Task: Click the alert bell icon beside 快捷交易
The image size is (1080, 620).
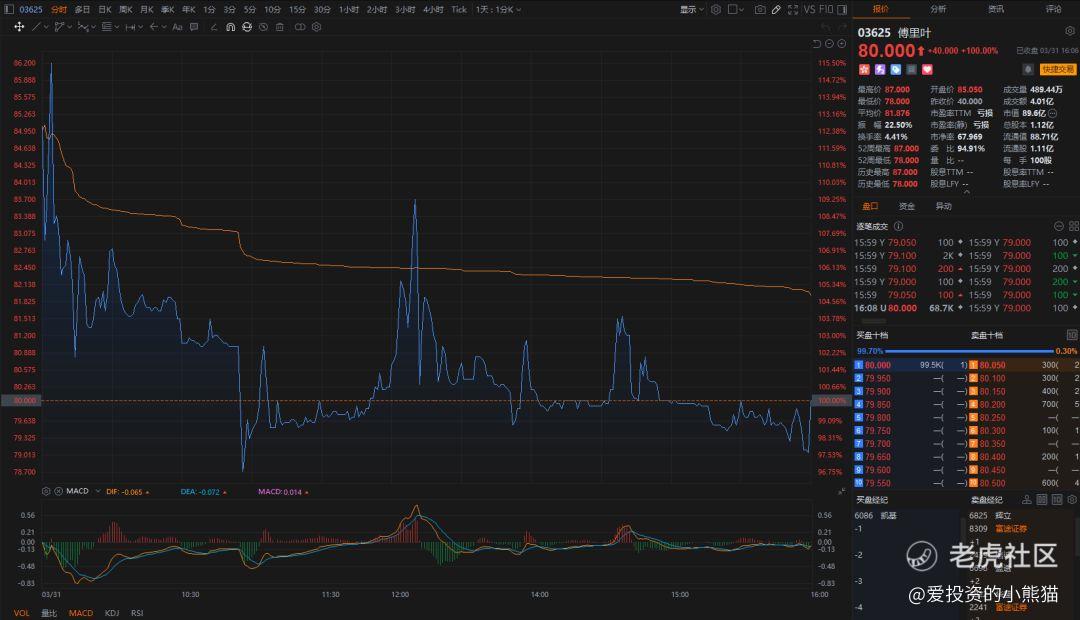Action: [1028, 69]
